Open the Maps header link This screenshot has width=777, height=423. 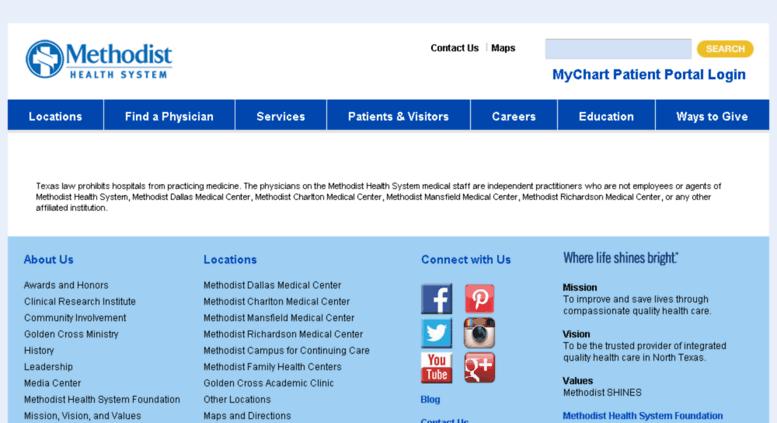click(503, 48)
